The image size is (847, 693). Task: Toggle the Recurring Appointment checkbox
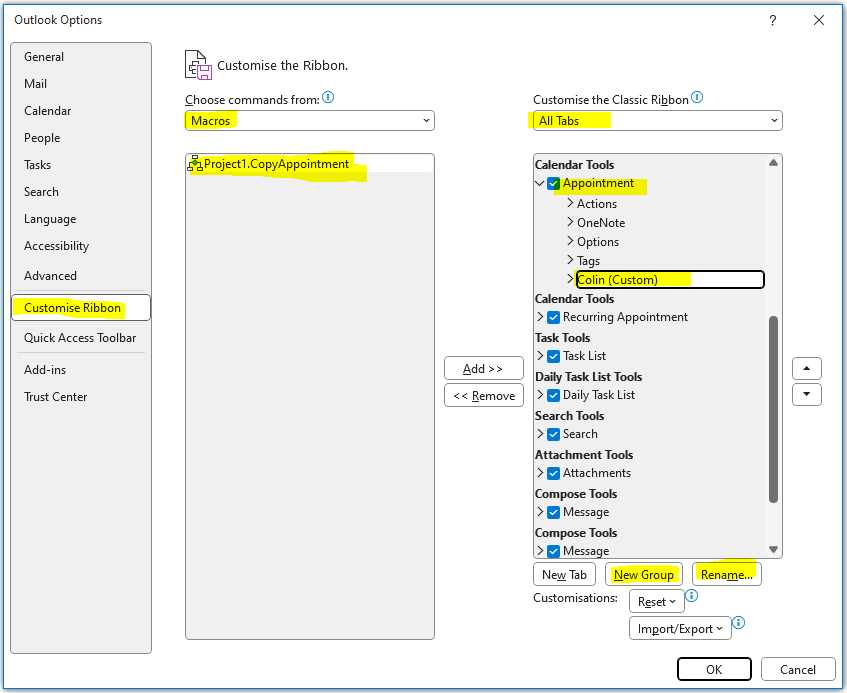pos(553,317)
